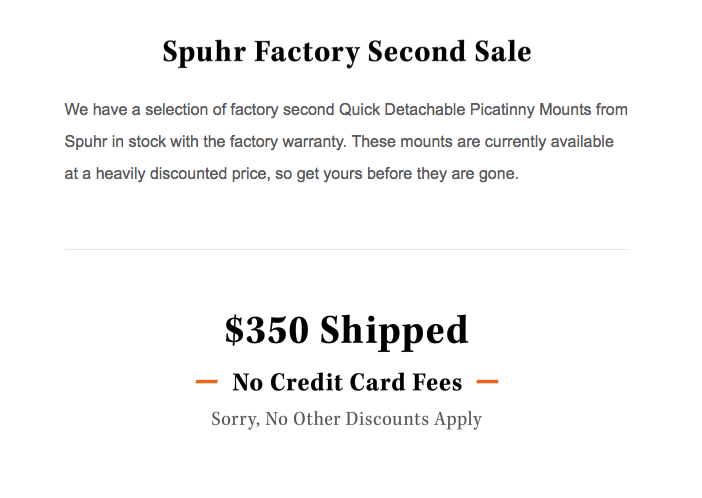Click the left orange dash decoration

[206, 382]
